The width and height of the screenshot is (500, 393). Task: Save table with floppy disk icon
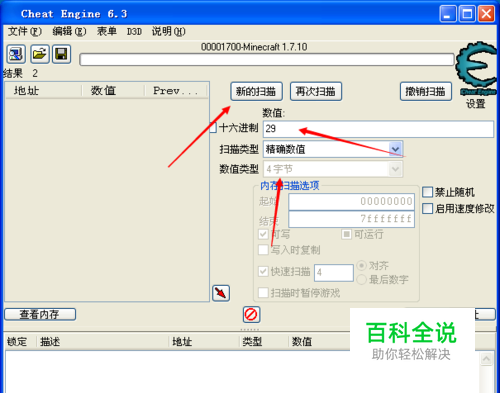click(61, 54)
